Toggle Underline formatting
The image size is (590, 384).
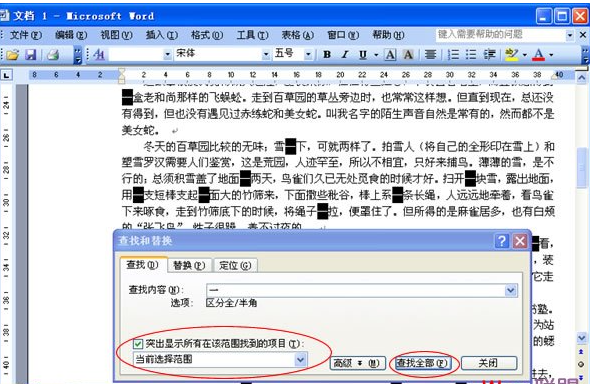pos(362,55)
